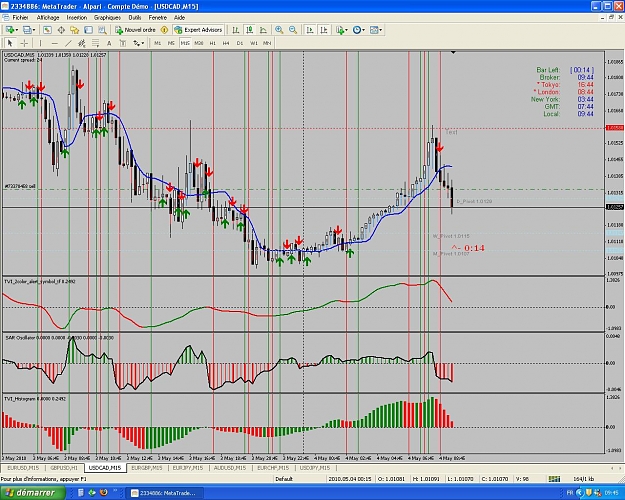Select the equidistant channel tool
This screenshot has height=500, width=625.
82,43
